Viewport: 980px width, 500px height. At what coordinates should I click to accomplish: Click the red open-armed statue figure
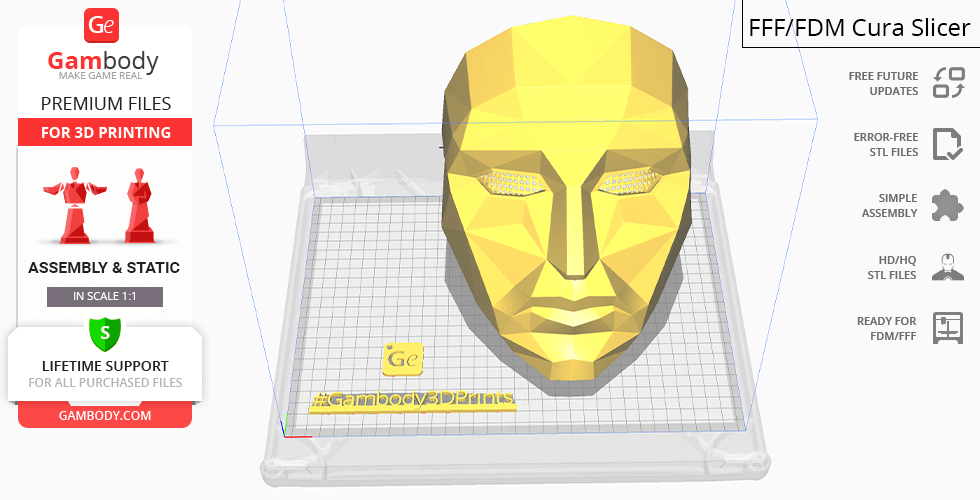point(75,205)
